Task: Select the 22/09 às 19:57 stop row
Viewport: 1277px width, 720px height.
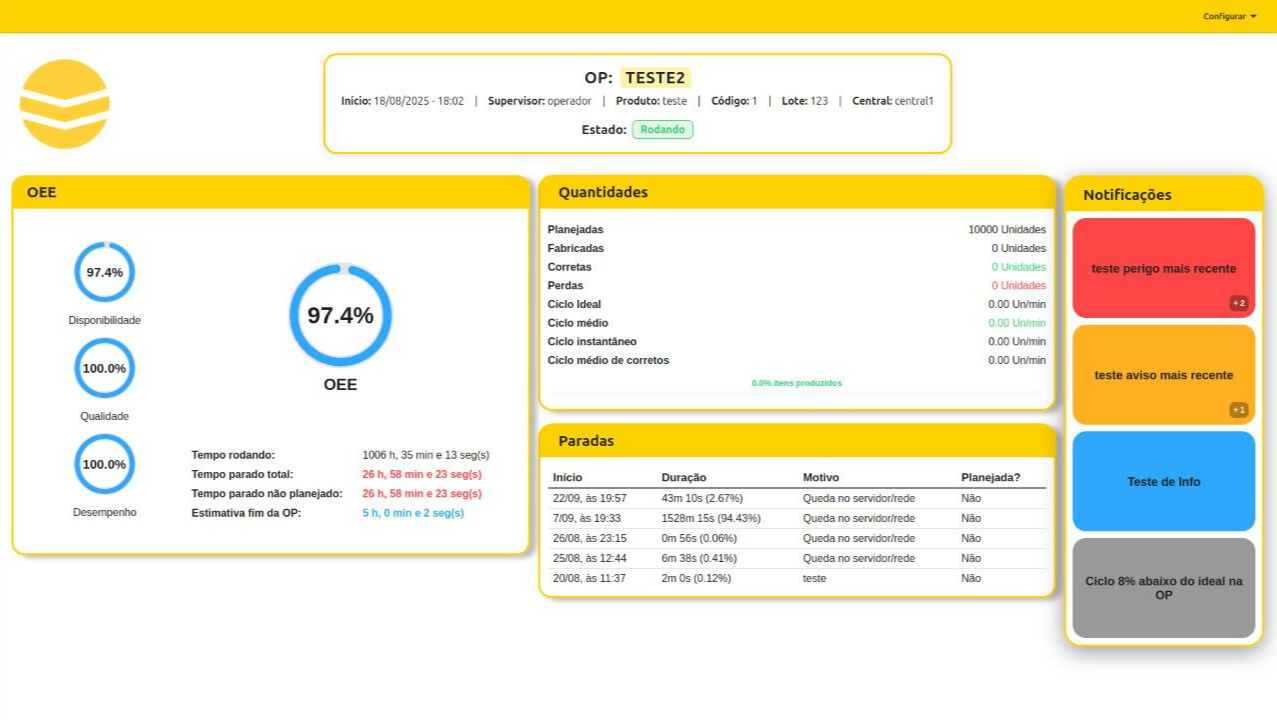Action: [x=796, y=498]
